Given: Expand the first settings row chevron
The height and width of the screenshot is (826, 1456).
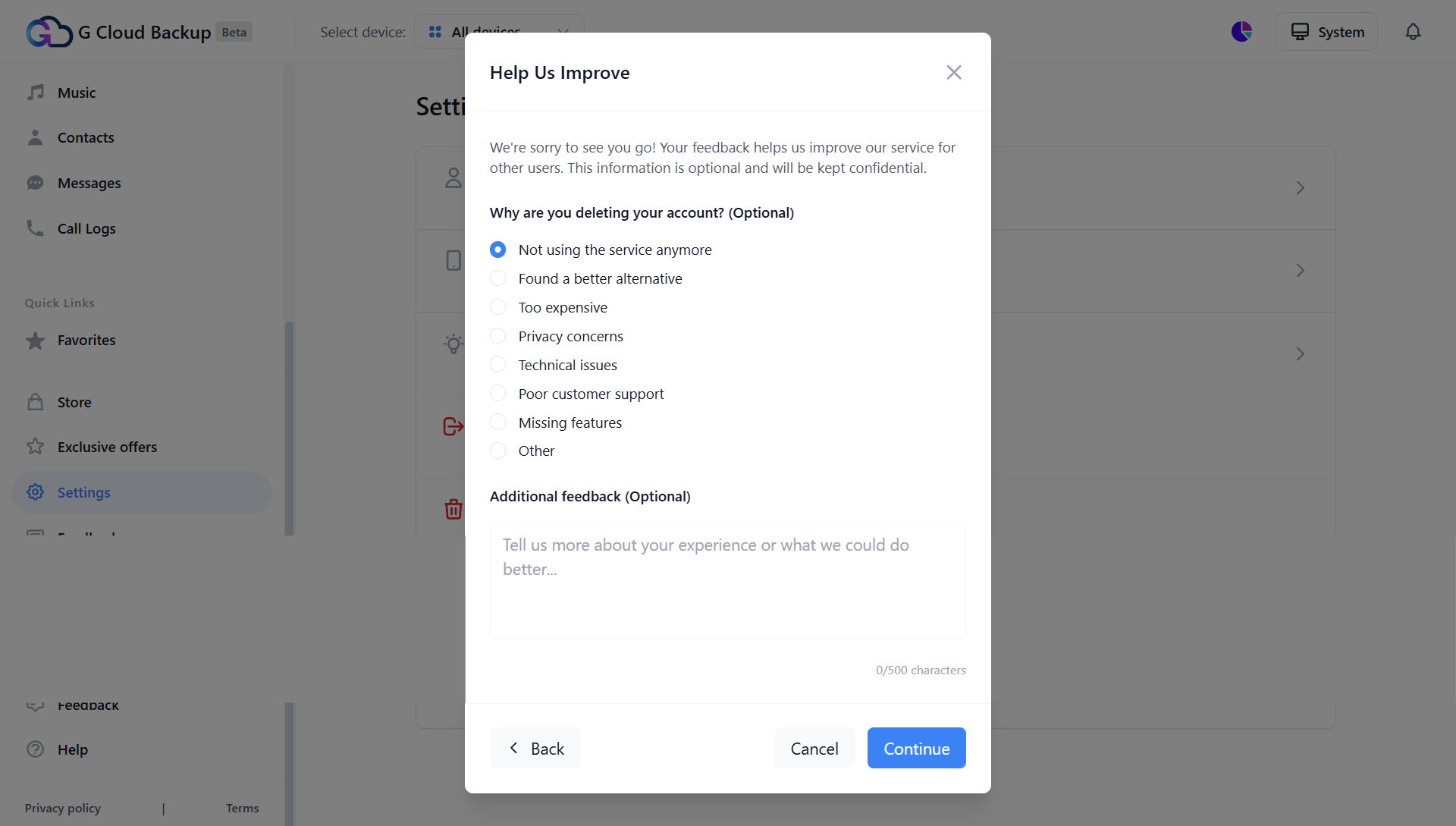Looking at the screenshot, I should [x=1300, y=188].
